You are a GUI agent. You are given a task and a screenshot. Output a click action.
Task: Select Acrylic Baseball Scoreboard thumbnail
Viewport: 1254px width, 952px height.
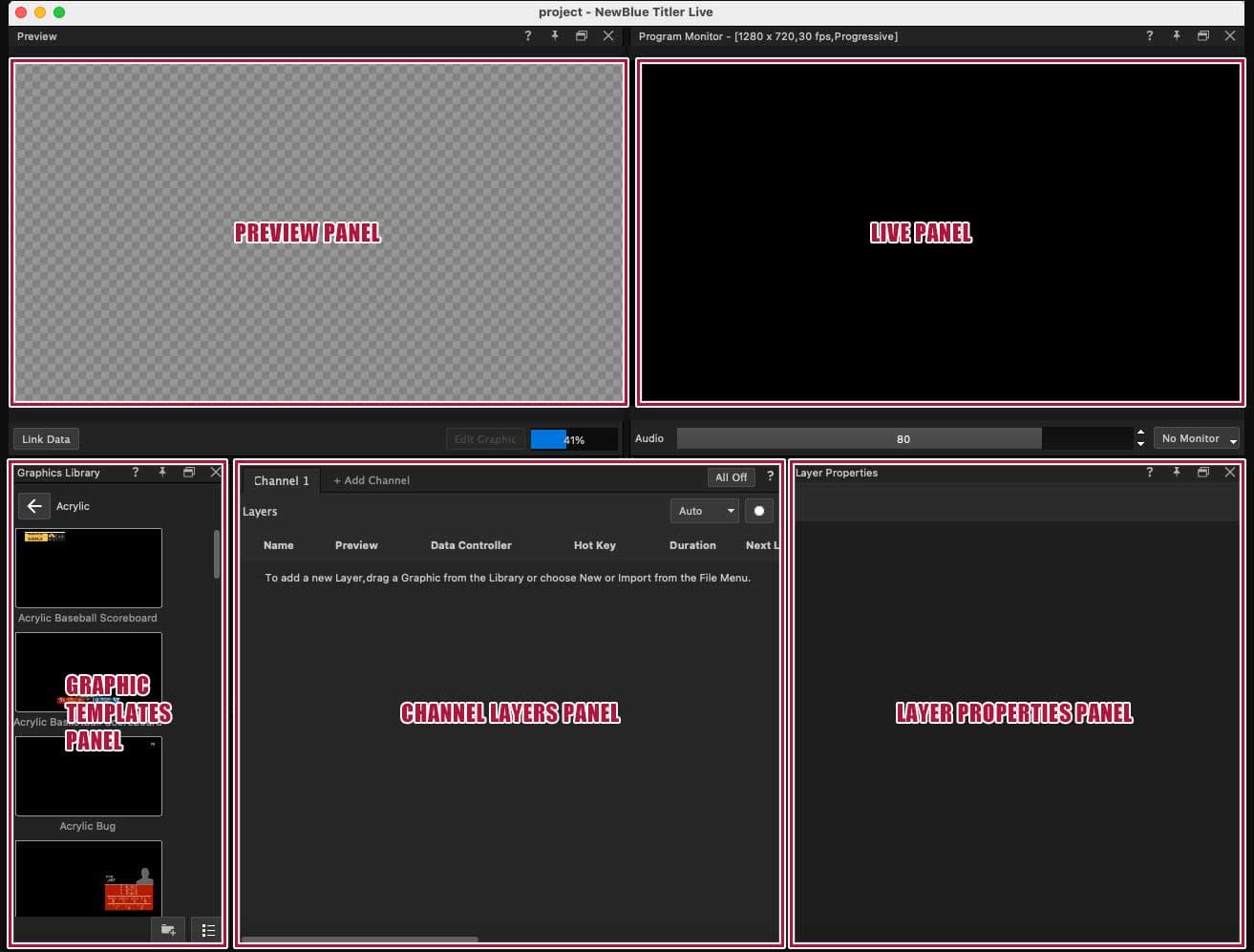89,568
